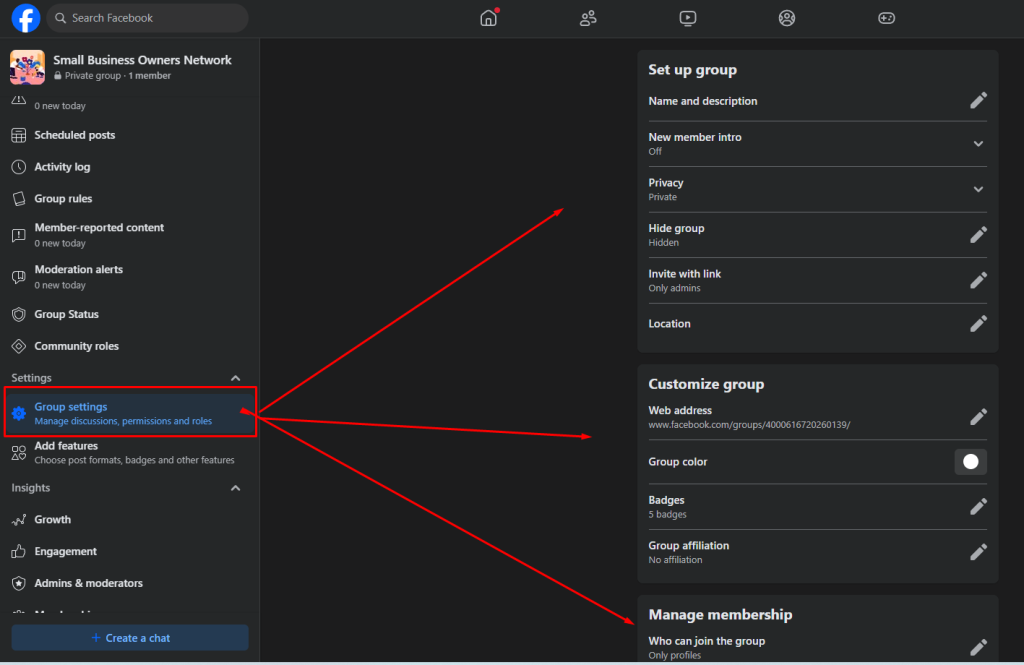Select the Scheduled posts sidebar icon
Screen dimensions: 1024x665
click(x=20, y=134)
